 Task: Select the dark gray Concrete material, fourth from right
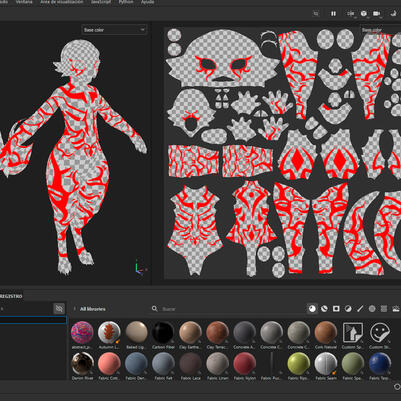244,332
